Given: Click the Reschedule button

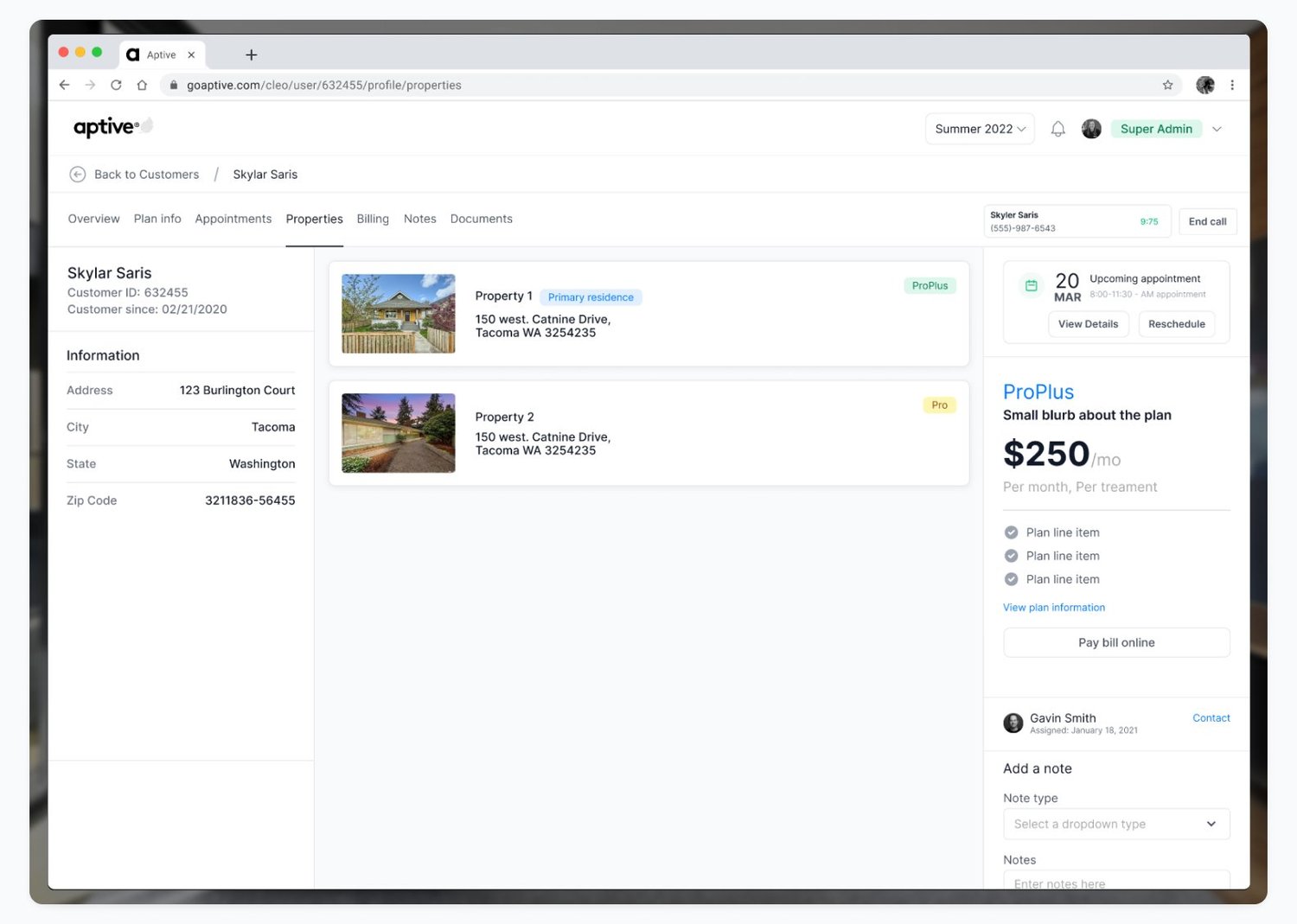Looking at the screenshot, I should 1176,324.
